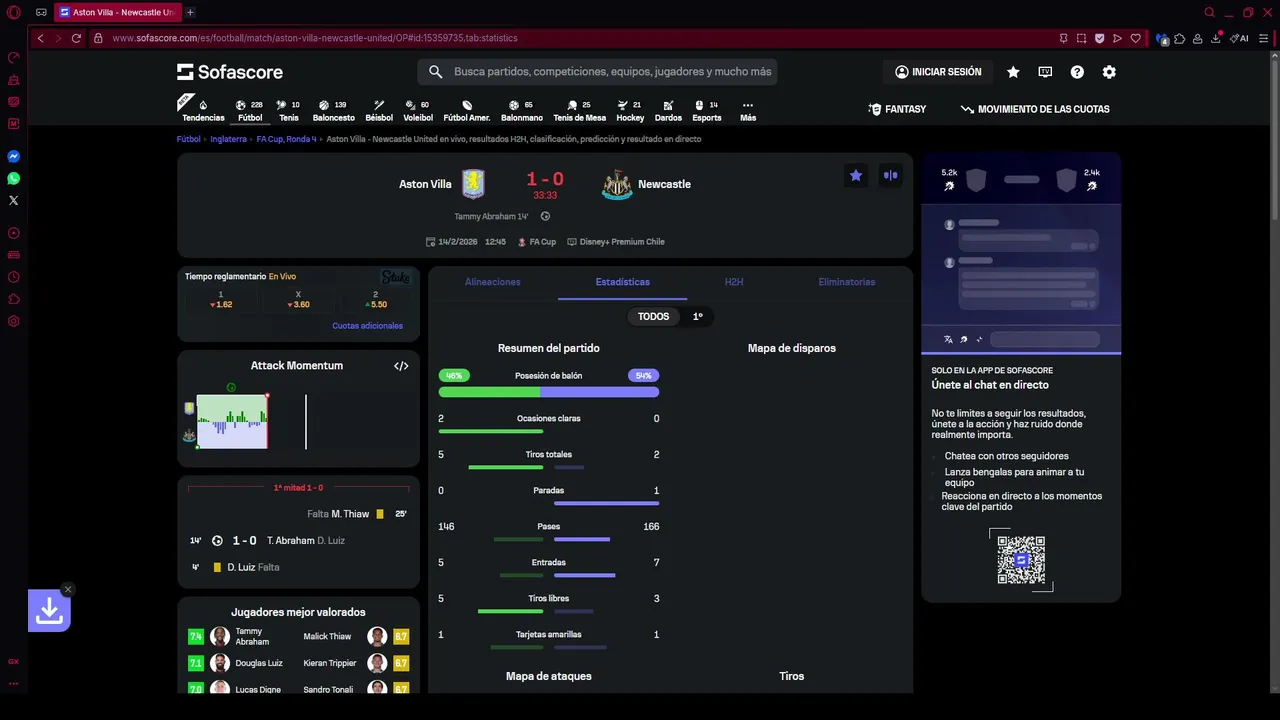
Task: Select Hockey in the sports menu
Action: tap(630, 110)
